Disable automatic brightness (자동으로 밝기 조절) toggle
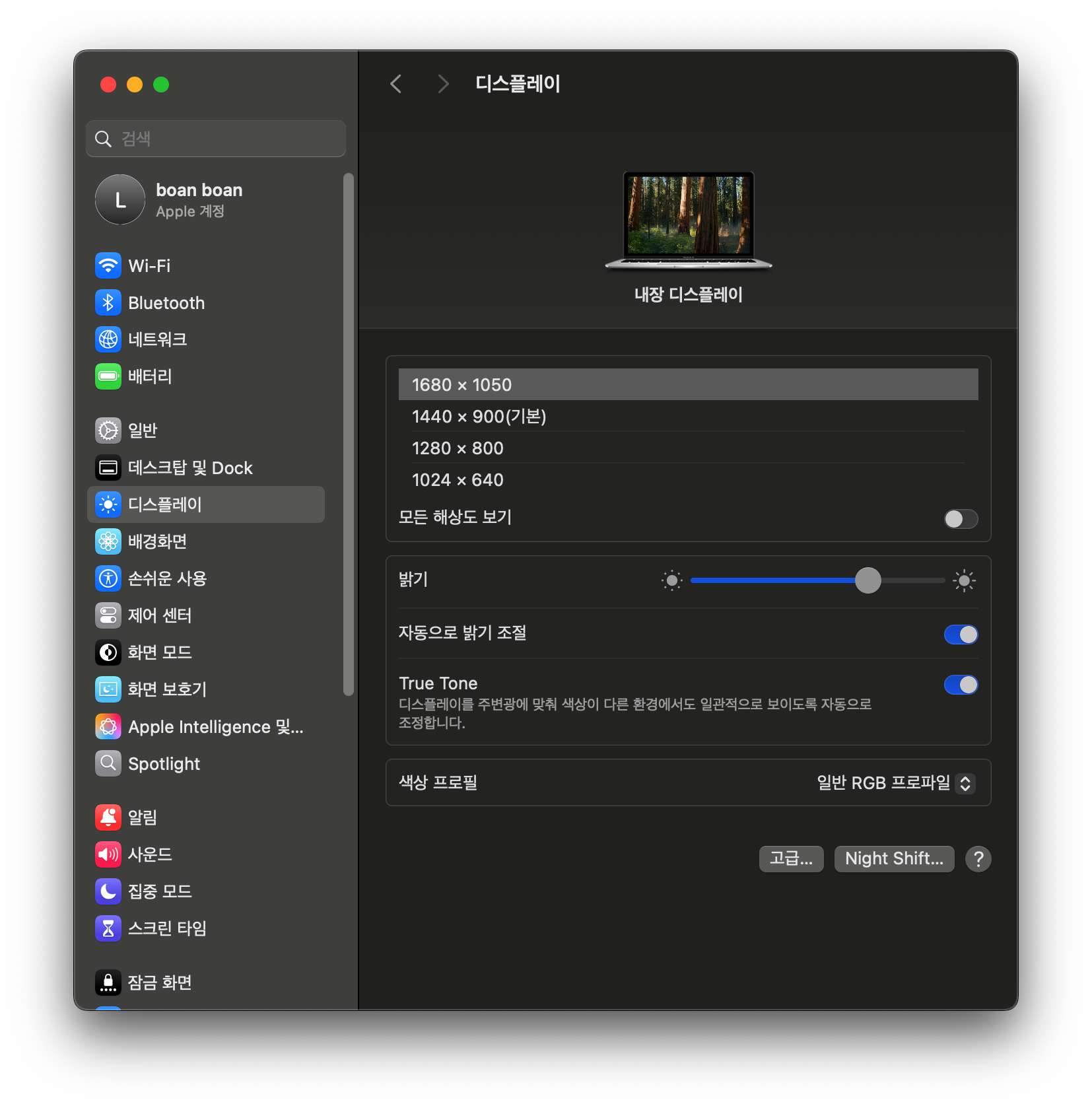The height and width of the screenshot is (1108, 1092). [961, 635]
